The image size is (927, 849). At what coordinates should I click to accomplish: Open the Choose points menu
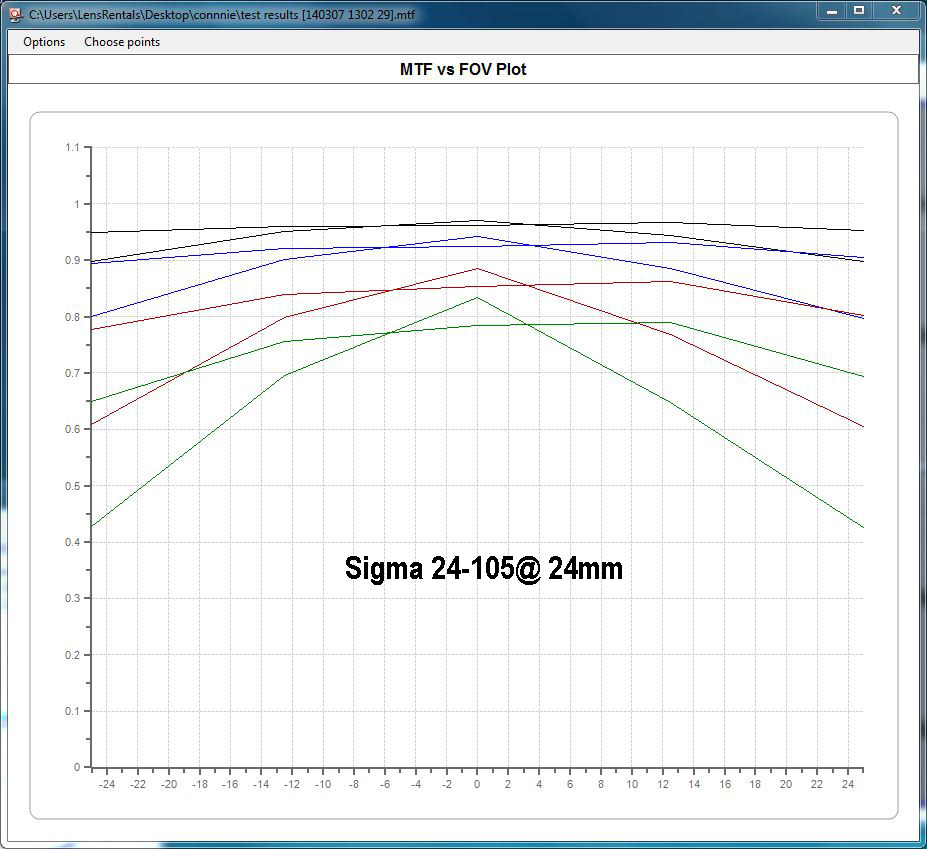pyautogui.click(x=122, y=42)
